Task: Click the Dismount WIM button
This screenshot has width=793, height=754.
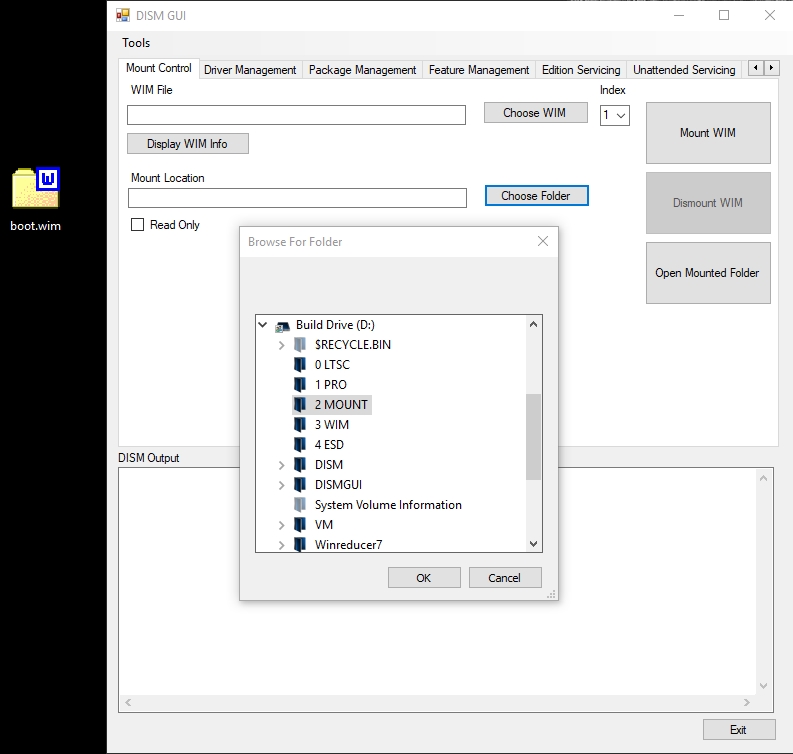Action: click(708, 203)
